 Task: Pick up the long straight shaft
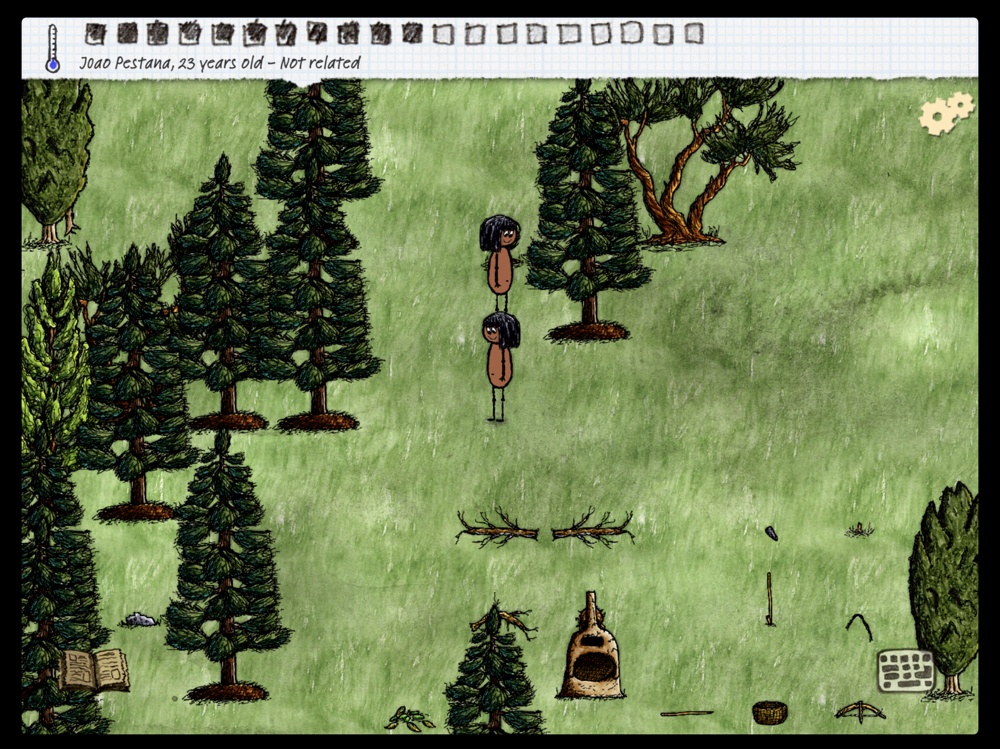687,713
